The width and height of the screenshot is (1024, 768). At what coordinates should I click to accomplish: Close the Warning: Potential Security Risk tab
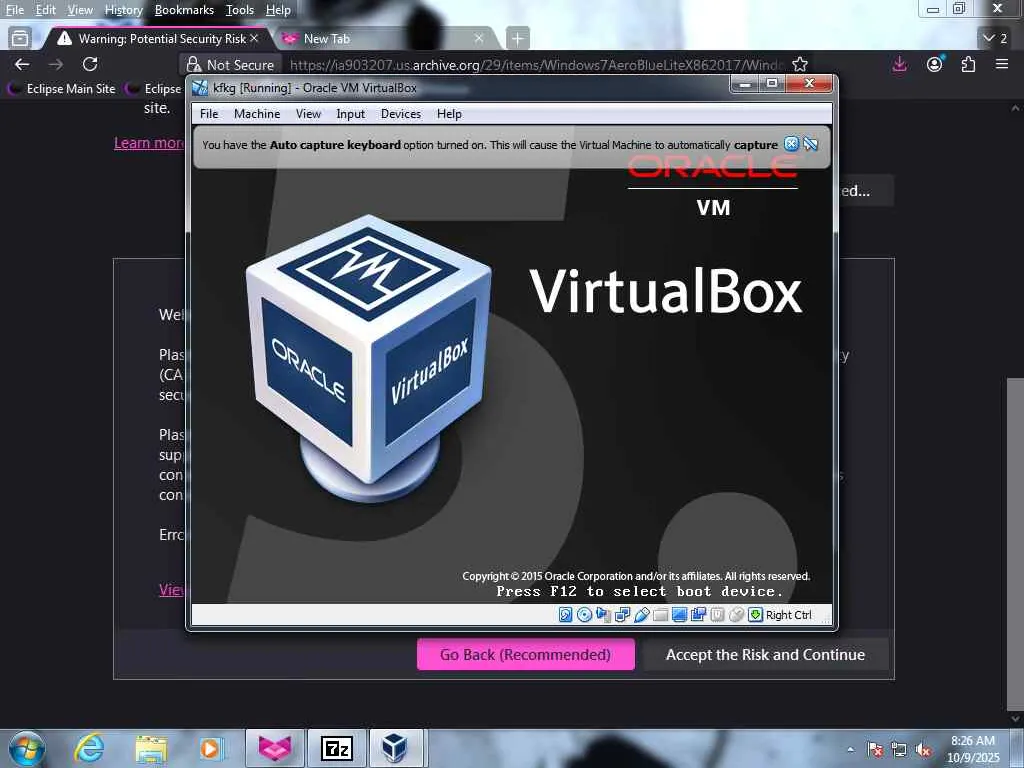pos(254,39)
